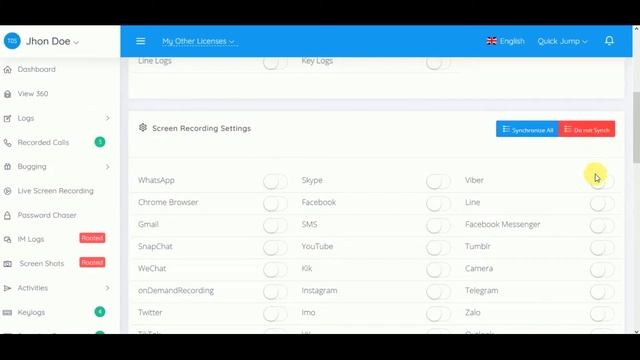Open Recorded Calls menu item
The width and height of the screenshot is (640, 360).
(x=43, y=142)
